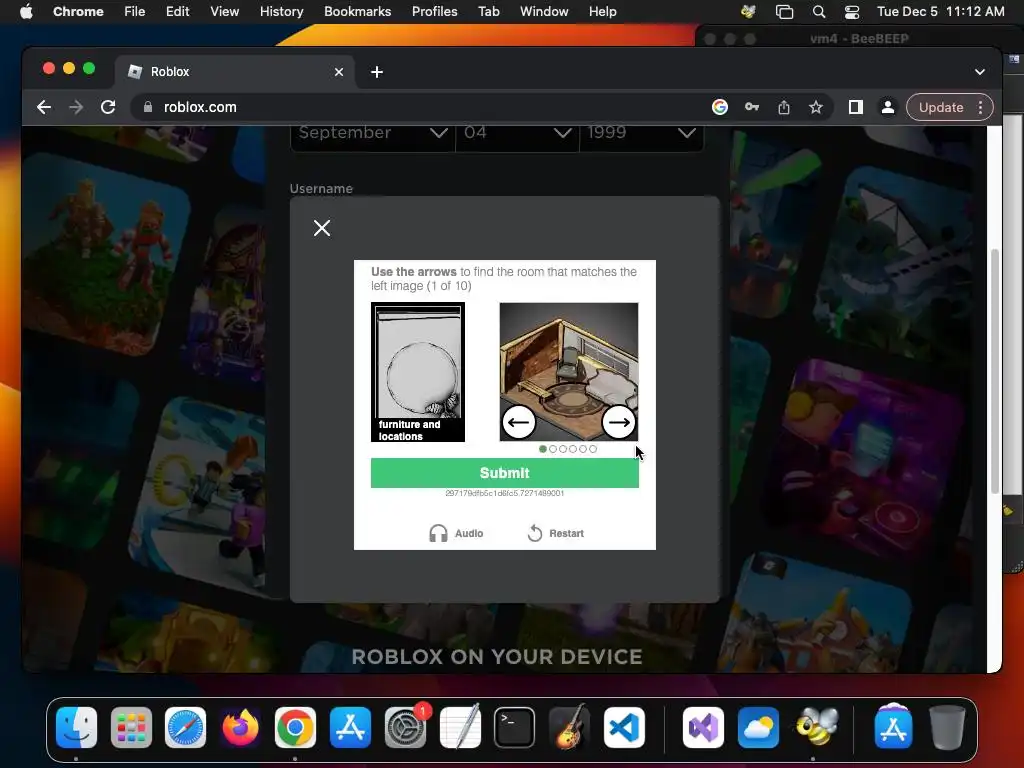Image resolution: width=1024 pixels, height=768 pixels.
Task: Open the saved passwords key icon
Action: [752, 107]
